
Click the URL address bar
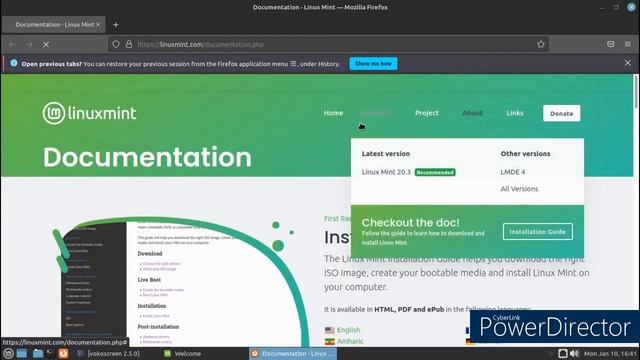328,44
